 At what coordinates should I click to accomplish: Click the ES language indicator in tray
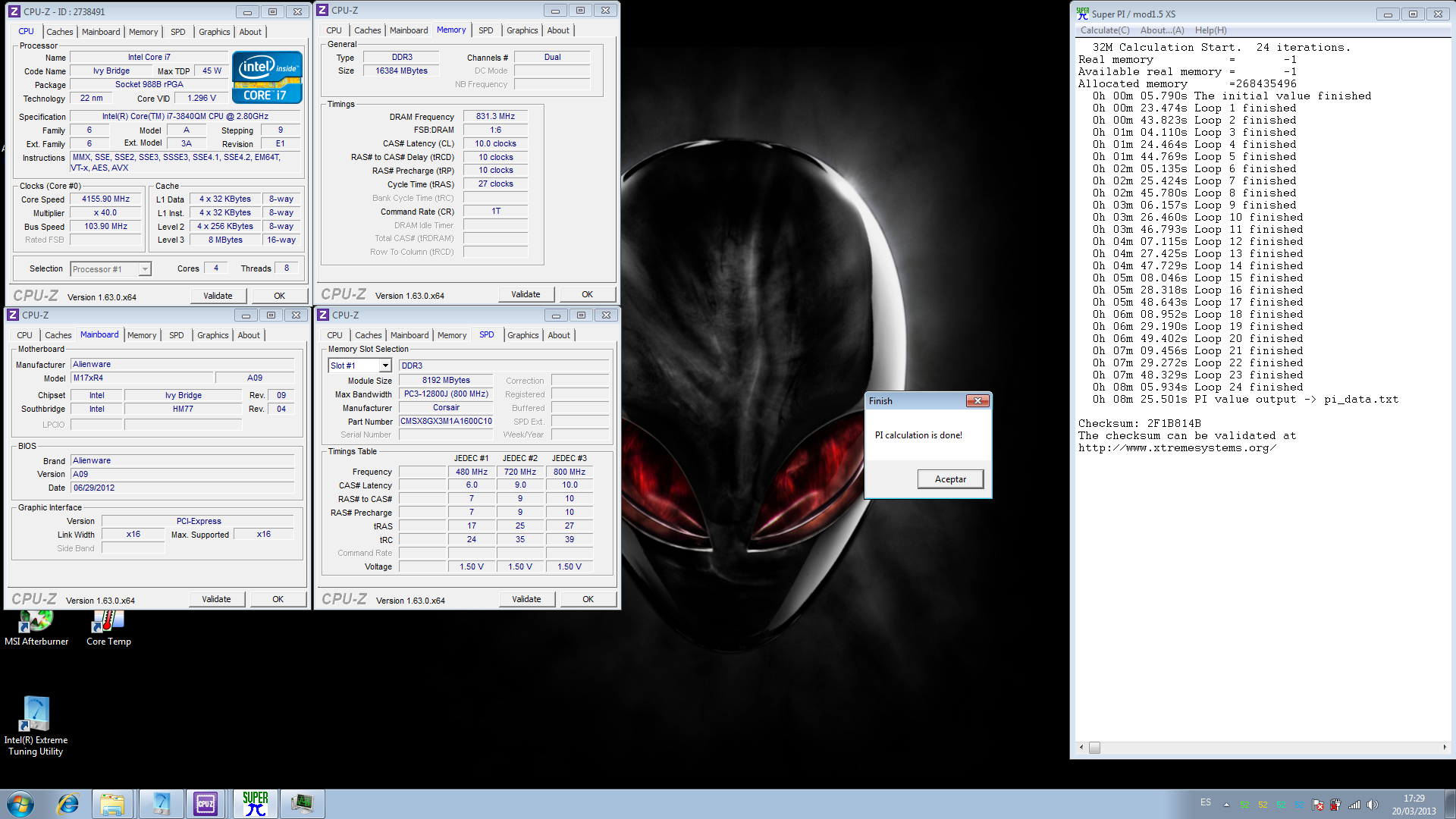[x=1206, y=802]
